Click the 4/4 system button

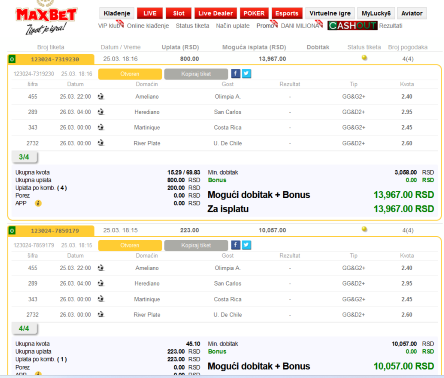[x=25, y=328]
